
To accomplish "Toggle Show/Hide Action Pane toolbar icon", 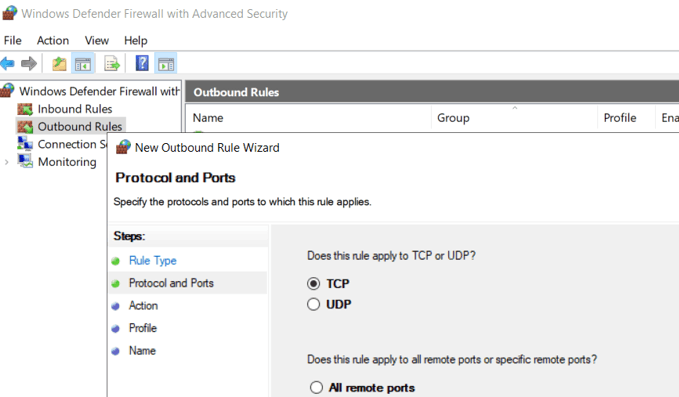I will pos(165,64).
